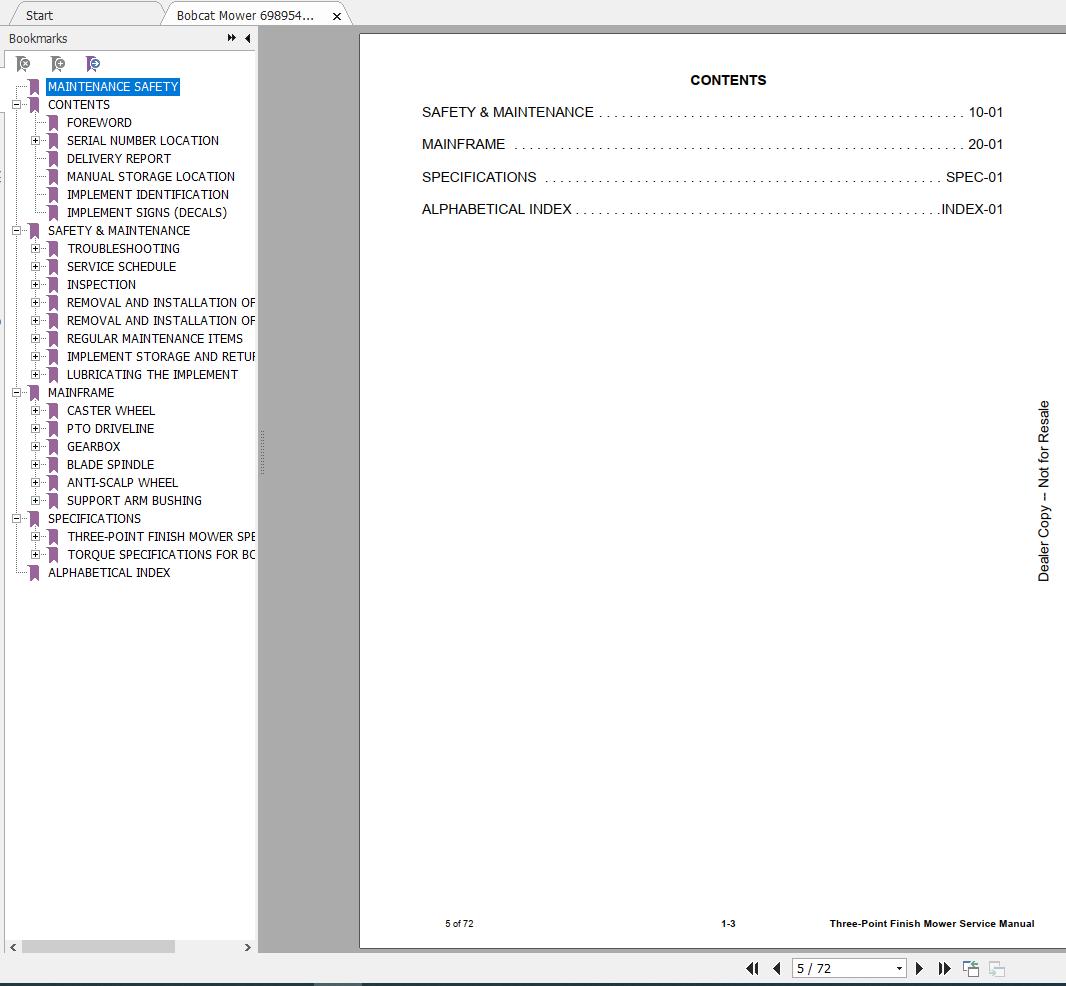Click the go-to bookmark icon with blue arrow
The height and width of the screenshot is (986, 1066).
(x=93, y=64)
